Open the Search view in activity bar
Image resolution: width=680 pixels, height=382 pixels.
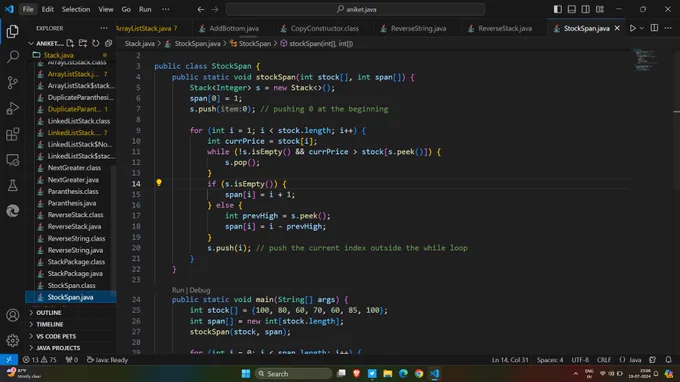13,56
